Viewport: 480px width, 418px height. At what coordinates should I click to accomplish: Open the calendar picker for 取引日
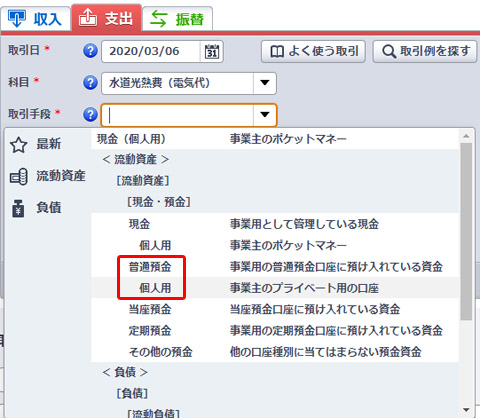coord(211,52)
